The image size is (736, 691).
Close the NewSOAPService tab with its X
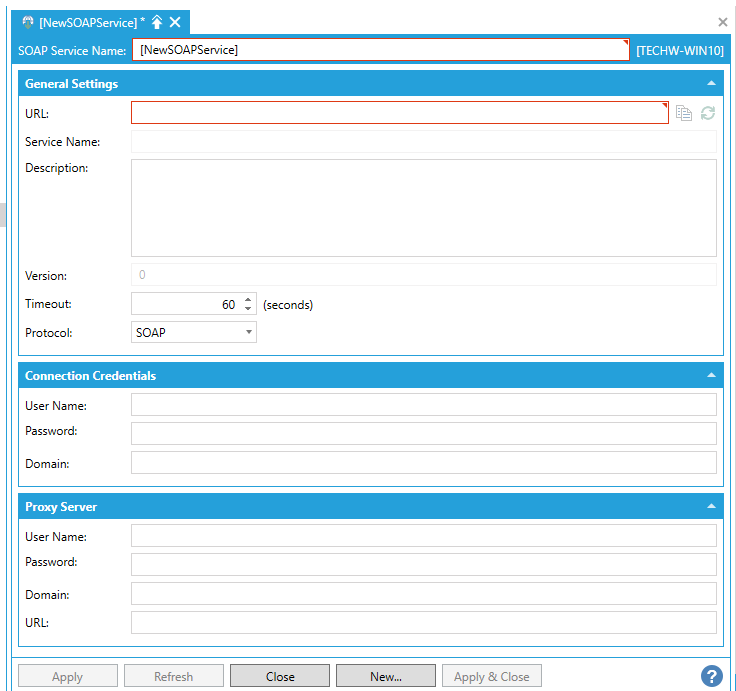click(x=175, y=22)
